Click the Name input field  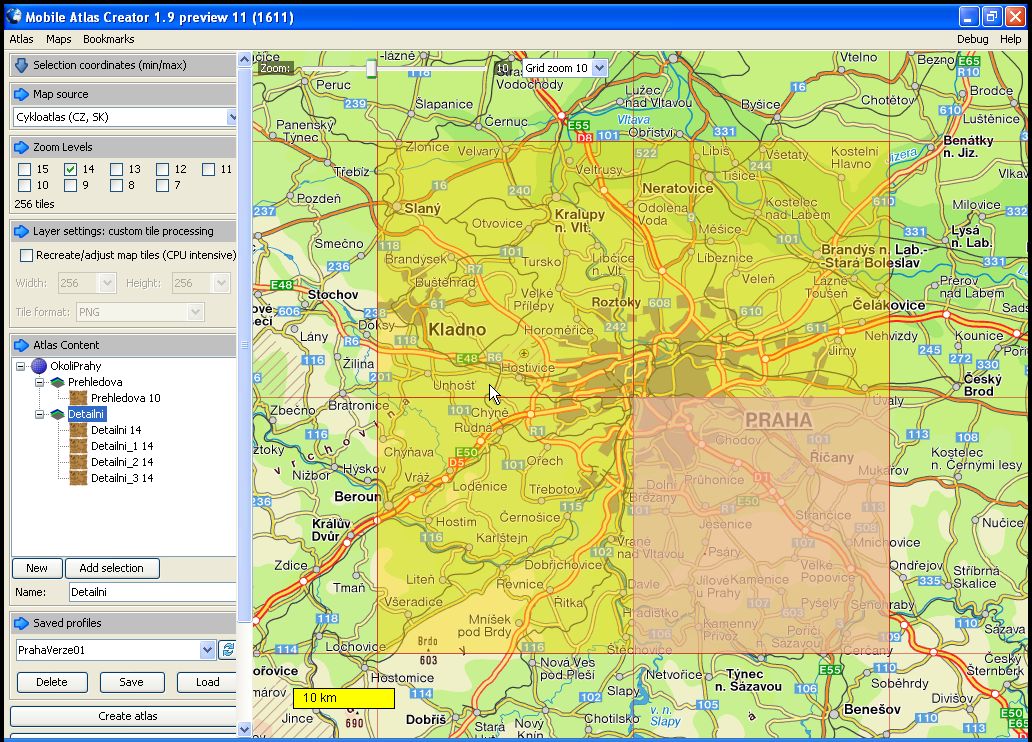(x=153, y=592)
